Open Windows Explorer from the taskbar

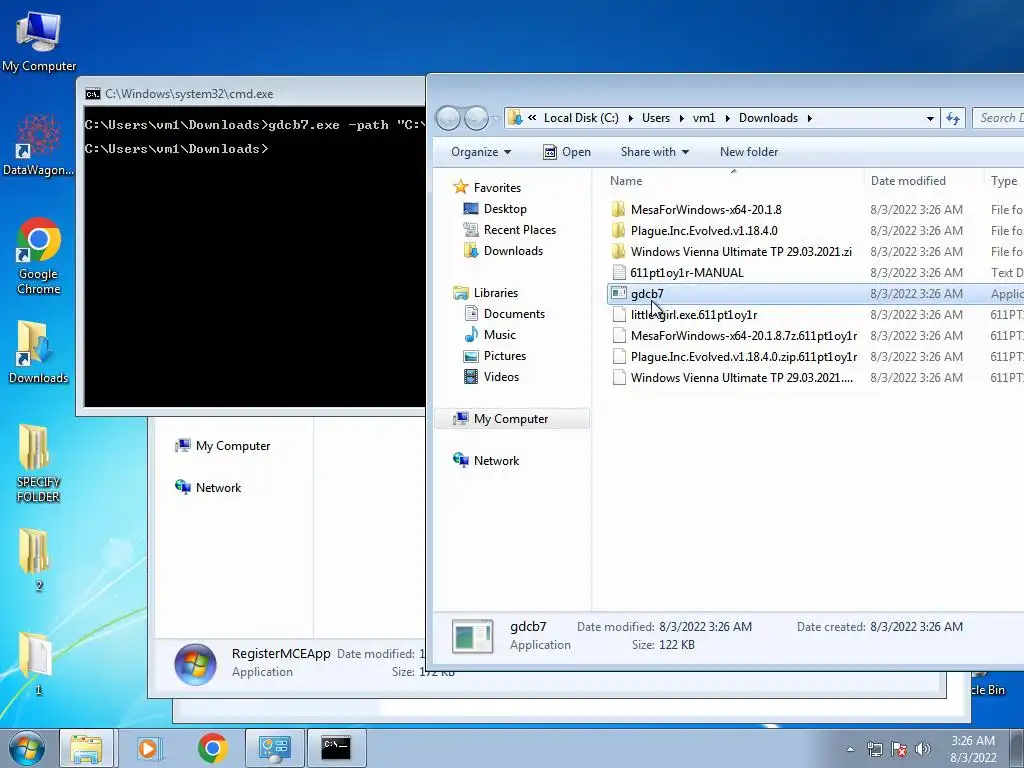(x=86, y=748)
